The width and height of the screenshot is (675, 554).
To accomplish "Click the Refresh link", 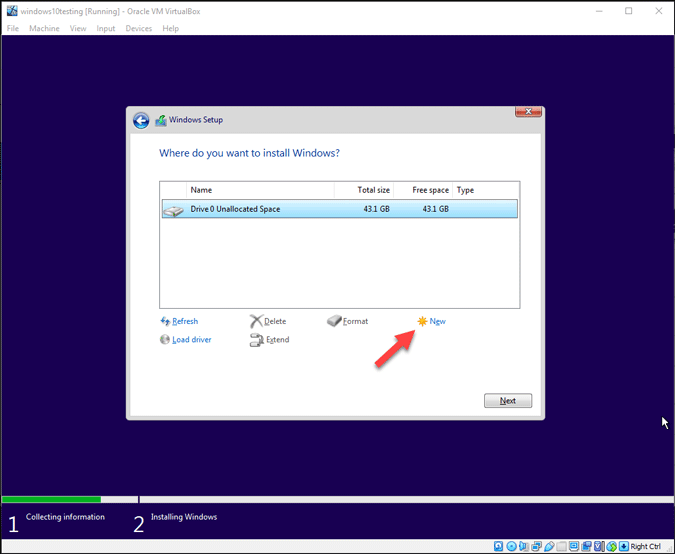I will pyautogui.click(x=184, y=321).
